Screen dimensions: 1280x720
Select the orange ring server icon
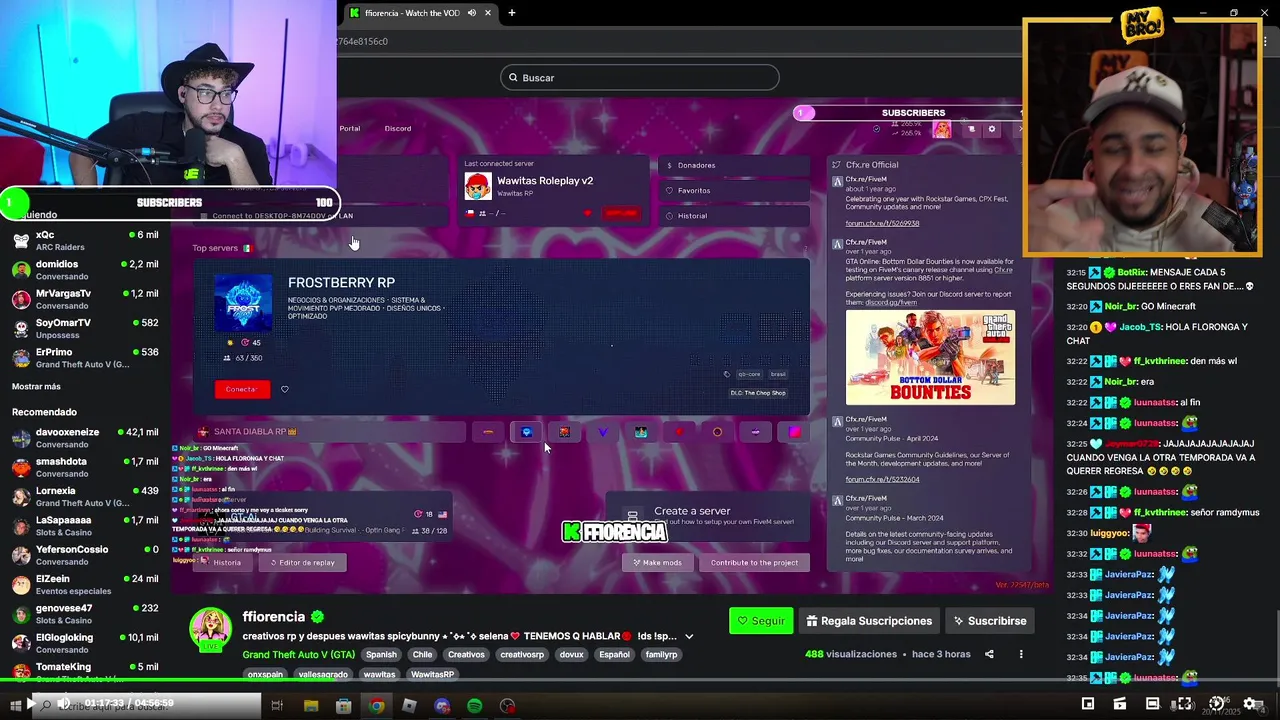pos(717,432)
